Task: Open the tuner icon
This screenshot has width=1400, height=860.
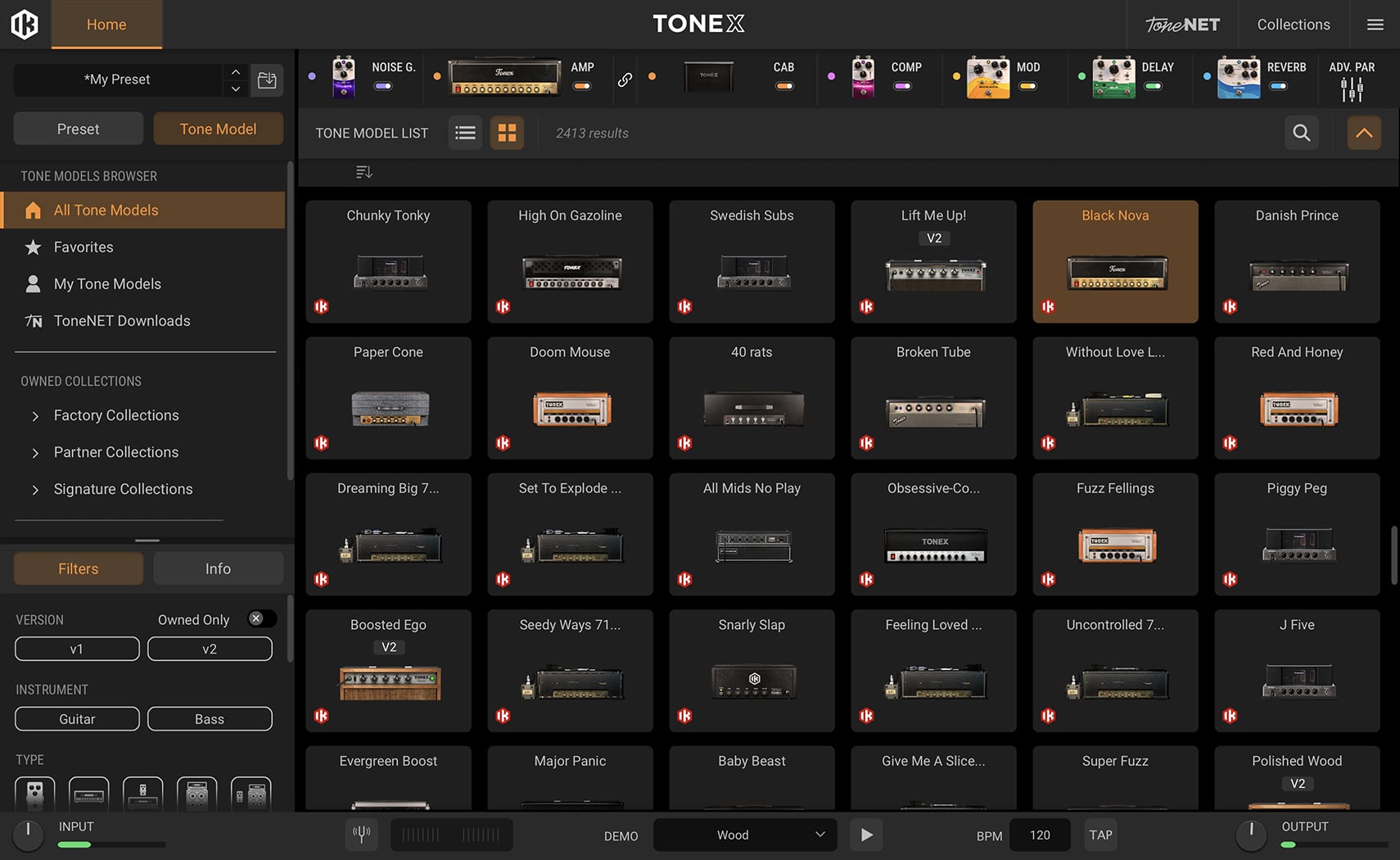Action: pyautogui.click(x=361, y=835)
